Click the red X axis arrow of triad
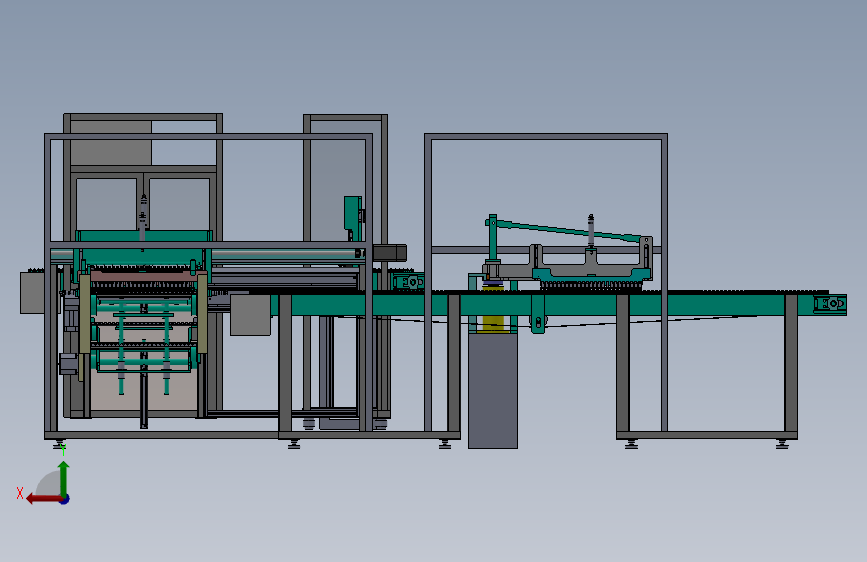The width and height of the screenshot is (867, 562). [44, 499]
